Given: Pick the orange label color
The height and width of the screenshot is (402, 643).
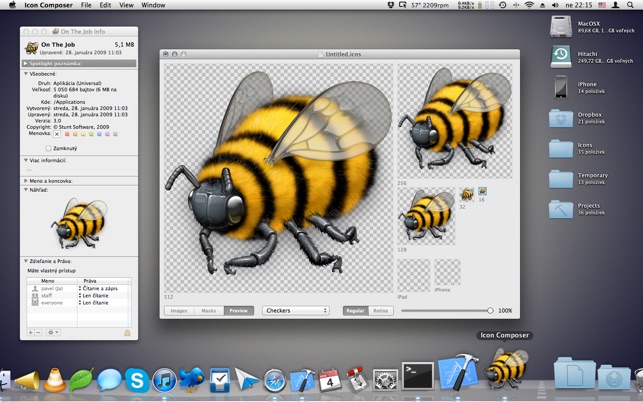Looking at the screenshot, I should point(75,134).
